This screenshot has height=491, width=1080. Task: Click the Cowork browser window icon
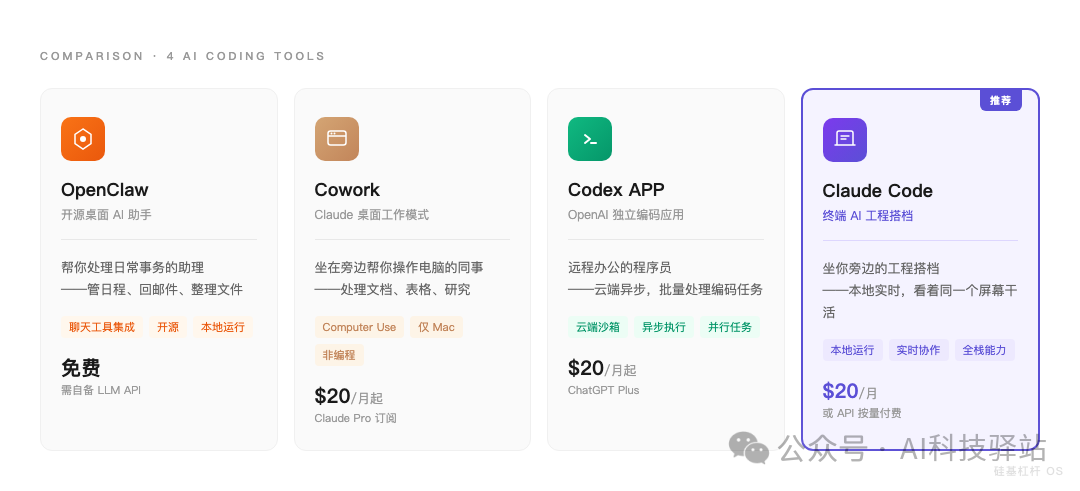(337, 139)
